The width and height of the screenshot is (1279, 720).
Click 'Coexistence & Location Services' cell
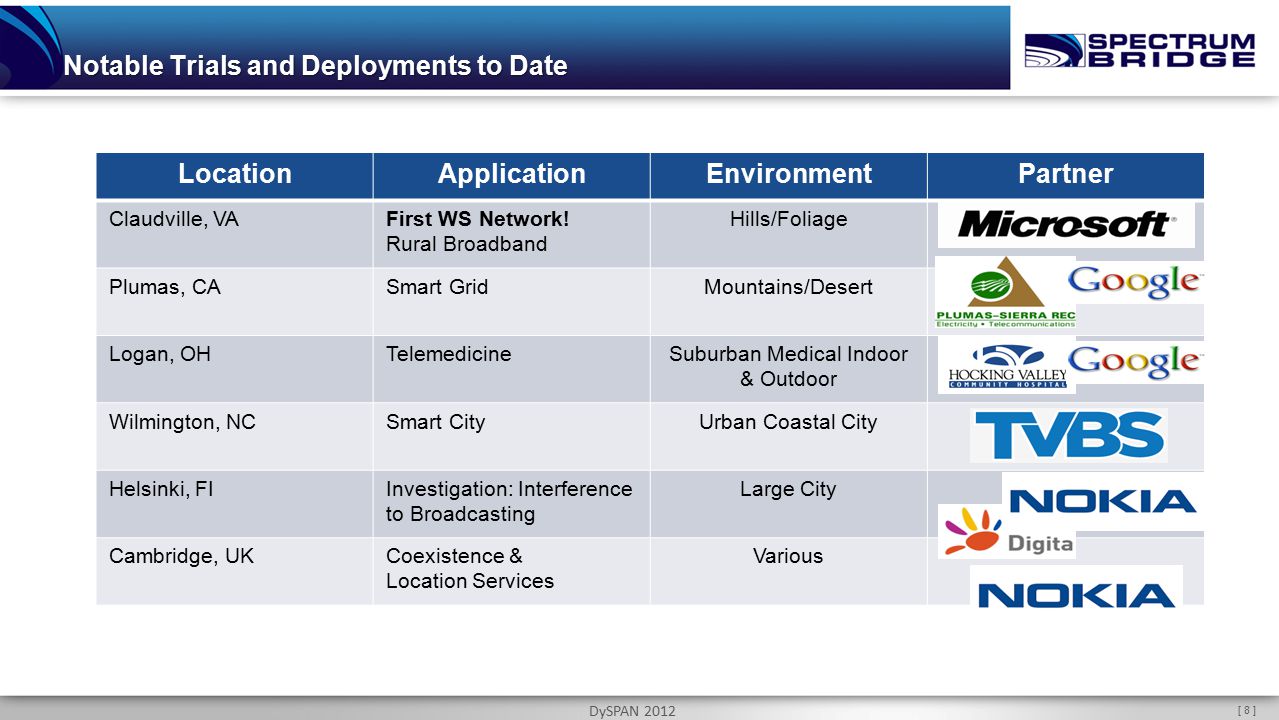pyautogui.click(x=512, y=571)
